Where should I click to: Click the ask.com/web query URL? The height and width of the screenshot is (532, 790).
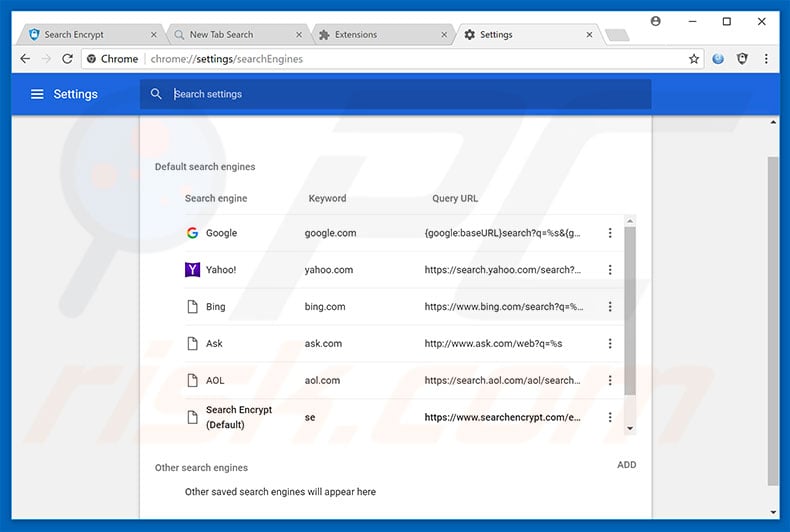pos(493,344)
